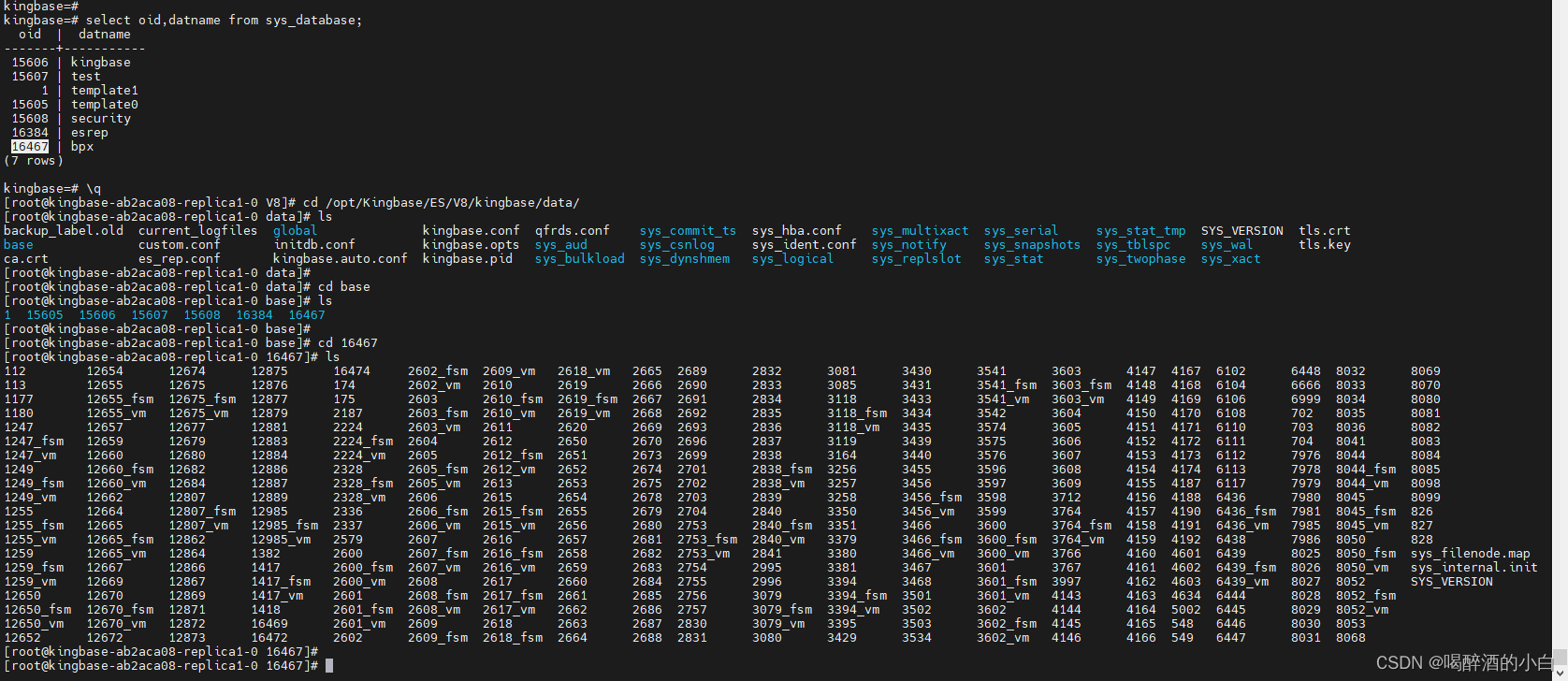Viewport: 1568px width, 681px height.
Task: Click the file named '8052_fsm'
Action: point(1366,596)
